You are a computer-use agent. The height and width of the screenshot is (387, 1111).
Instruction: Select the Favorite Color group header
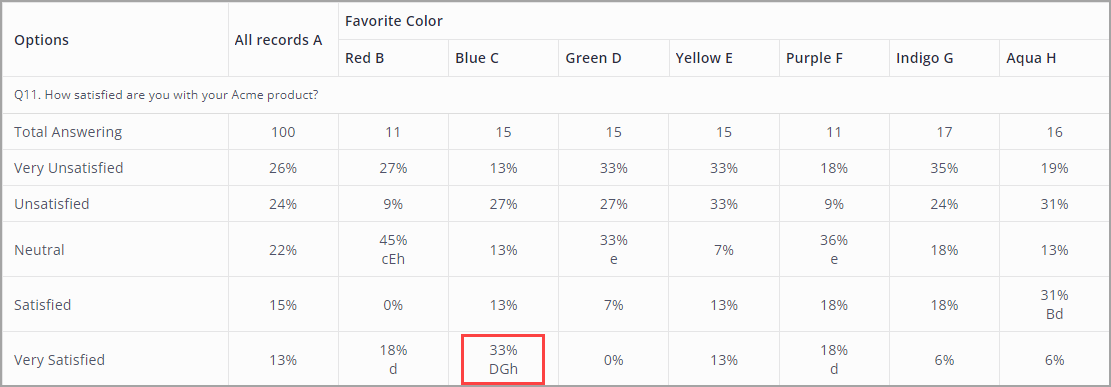pos(394,21)
